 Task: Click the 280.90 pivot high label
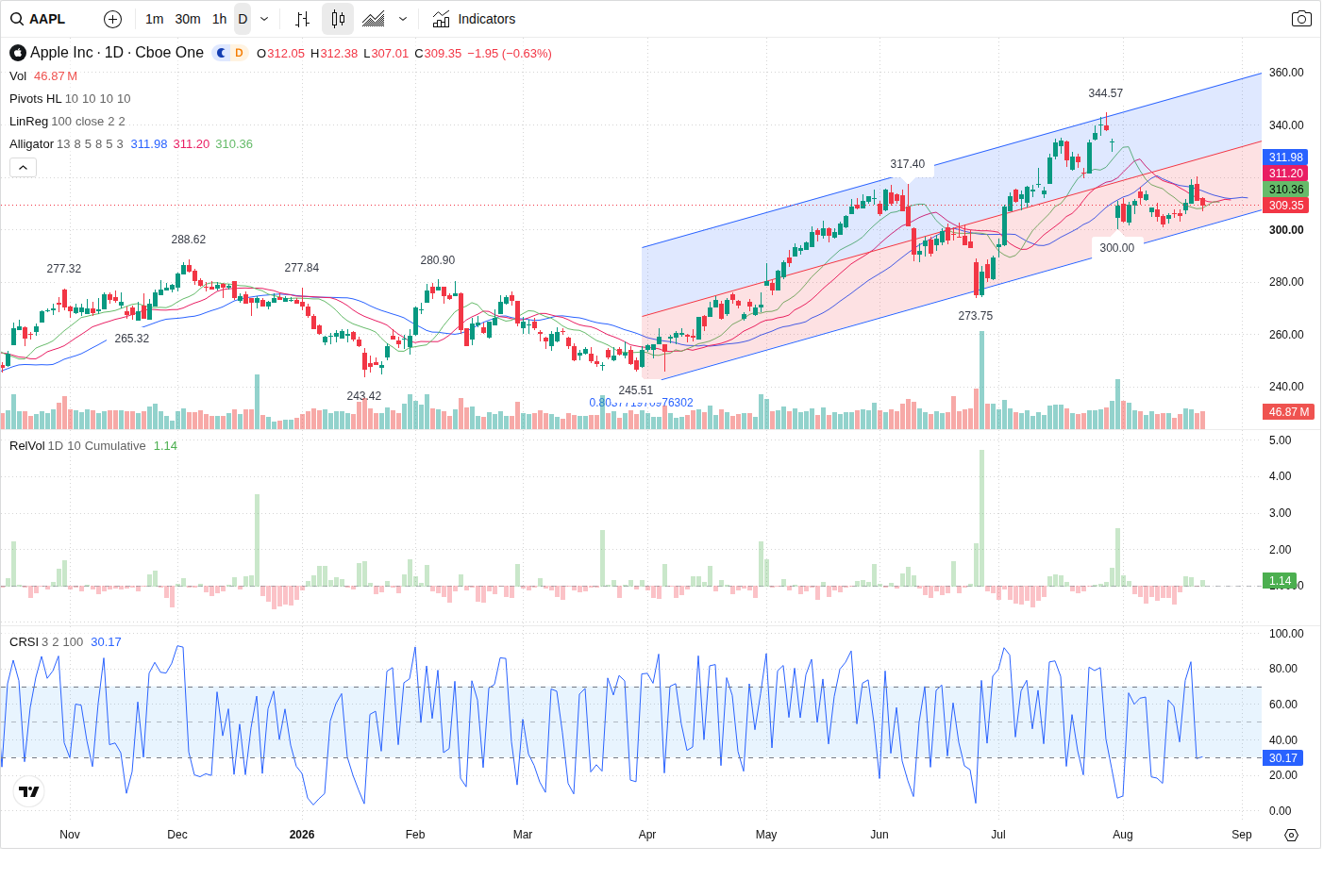[x=437, y=260]
